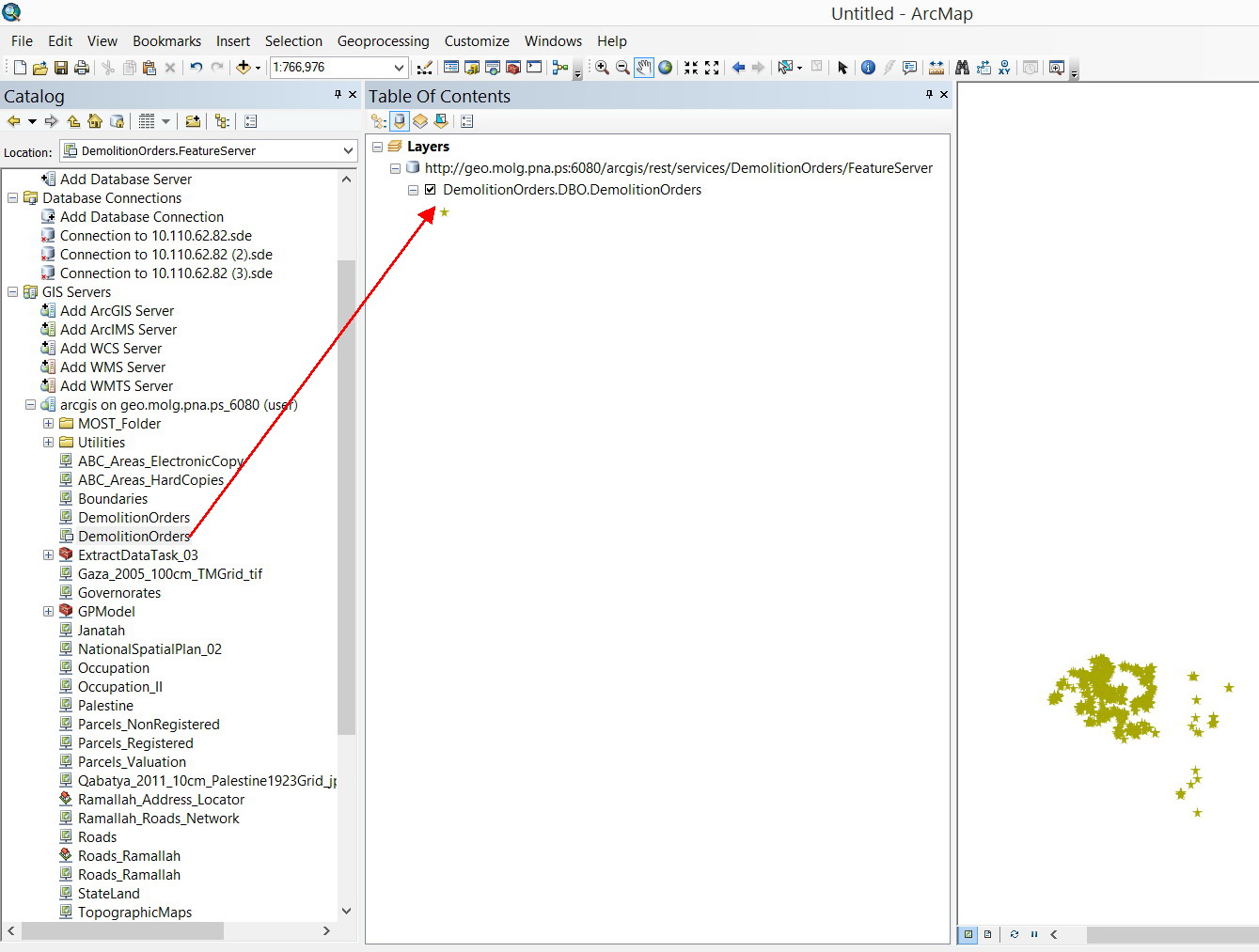1259x952 pixels.
Task: Launch ModelBuilder window
Action: coord(560,68)
